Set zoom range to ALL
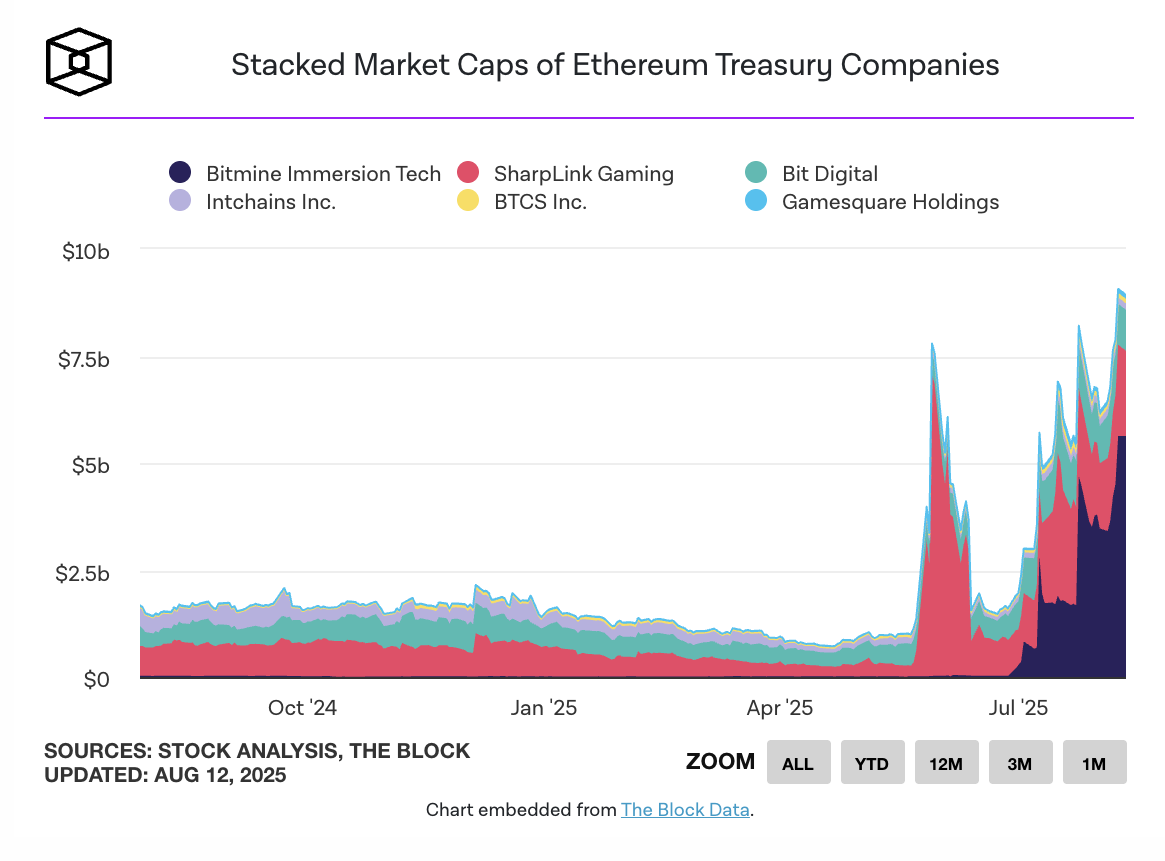The height and width of the screenshot is (861, 1165). pos(799,762)
